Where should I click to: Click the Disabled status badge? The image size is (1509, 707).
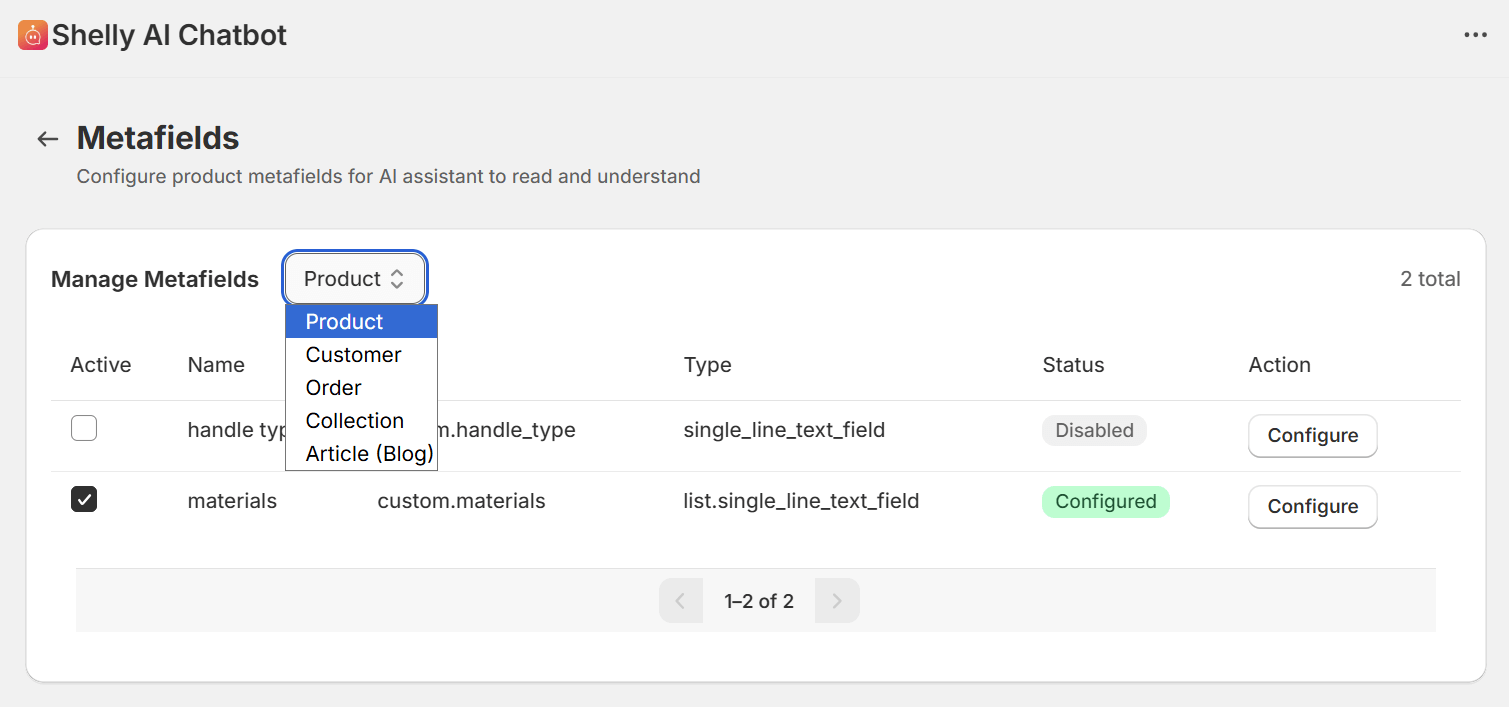(1094, 431)
